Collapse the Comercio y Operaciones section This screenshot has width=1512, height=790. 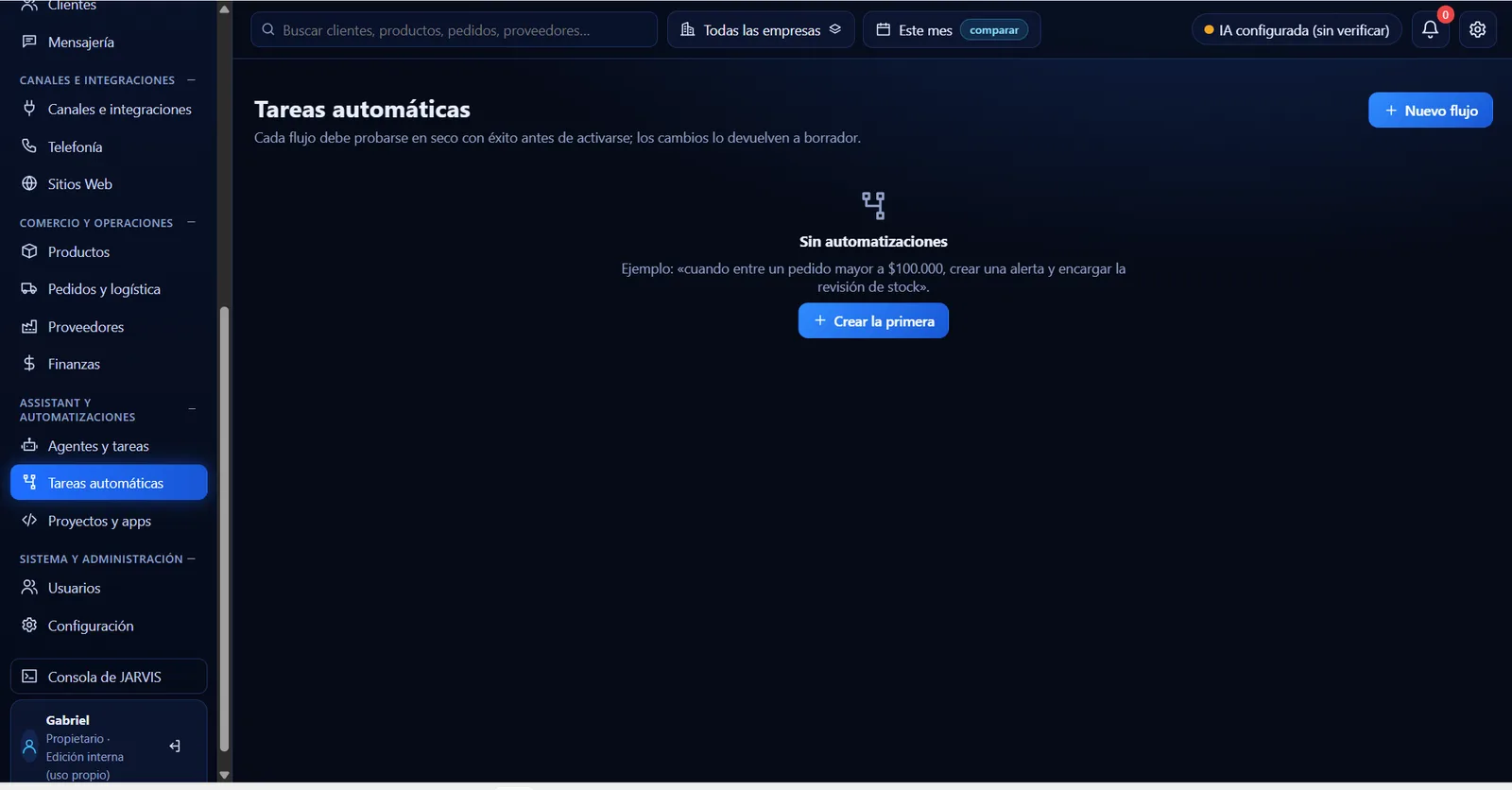[x=191, y=222]
